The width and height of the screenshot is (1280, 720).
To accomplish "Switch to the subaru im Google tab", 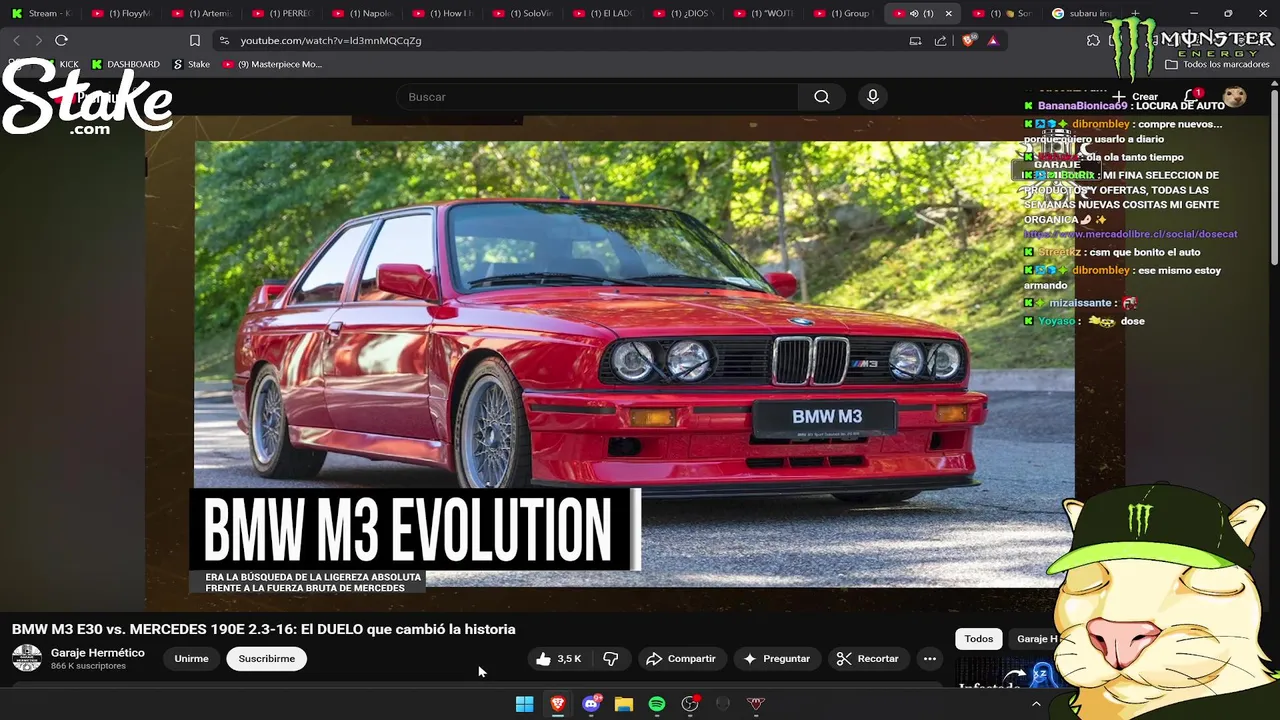I will (x=1081, y=13).
